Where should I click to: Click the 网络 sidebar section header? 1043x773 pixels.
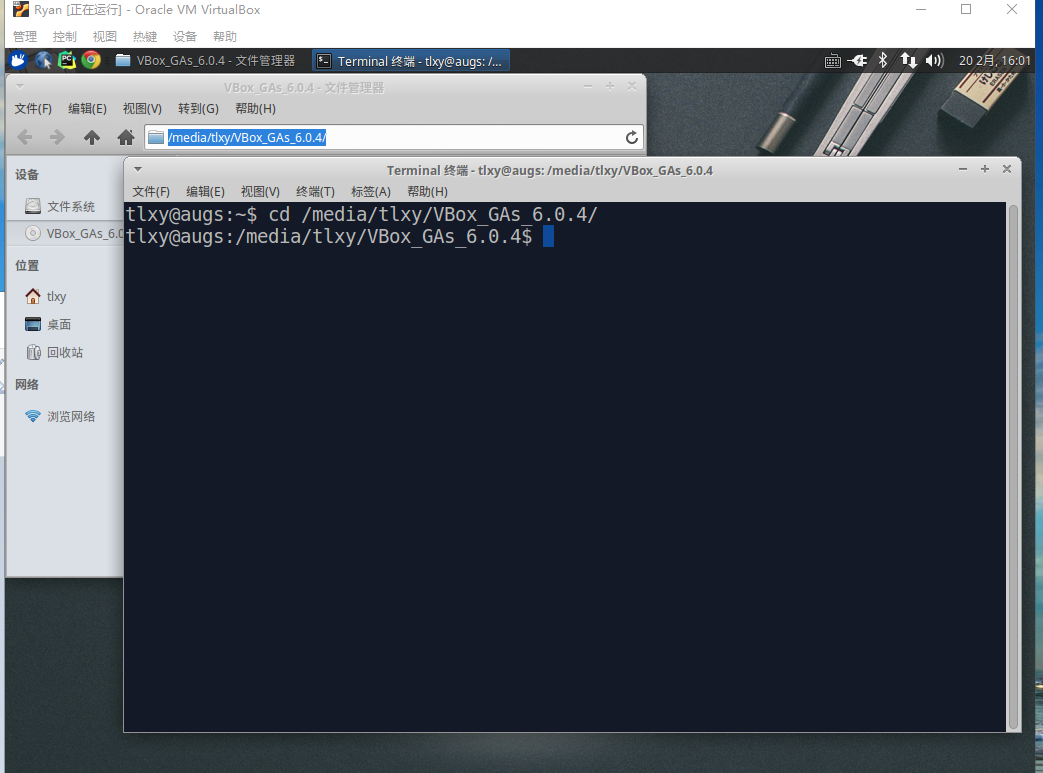tap(27, 385)
